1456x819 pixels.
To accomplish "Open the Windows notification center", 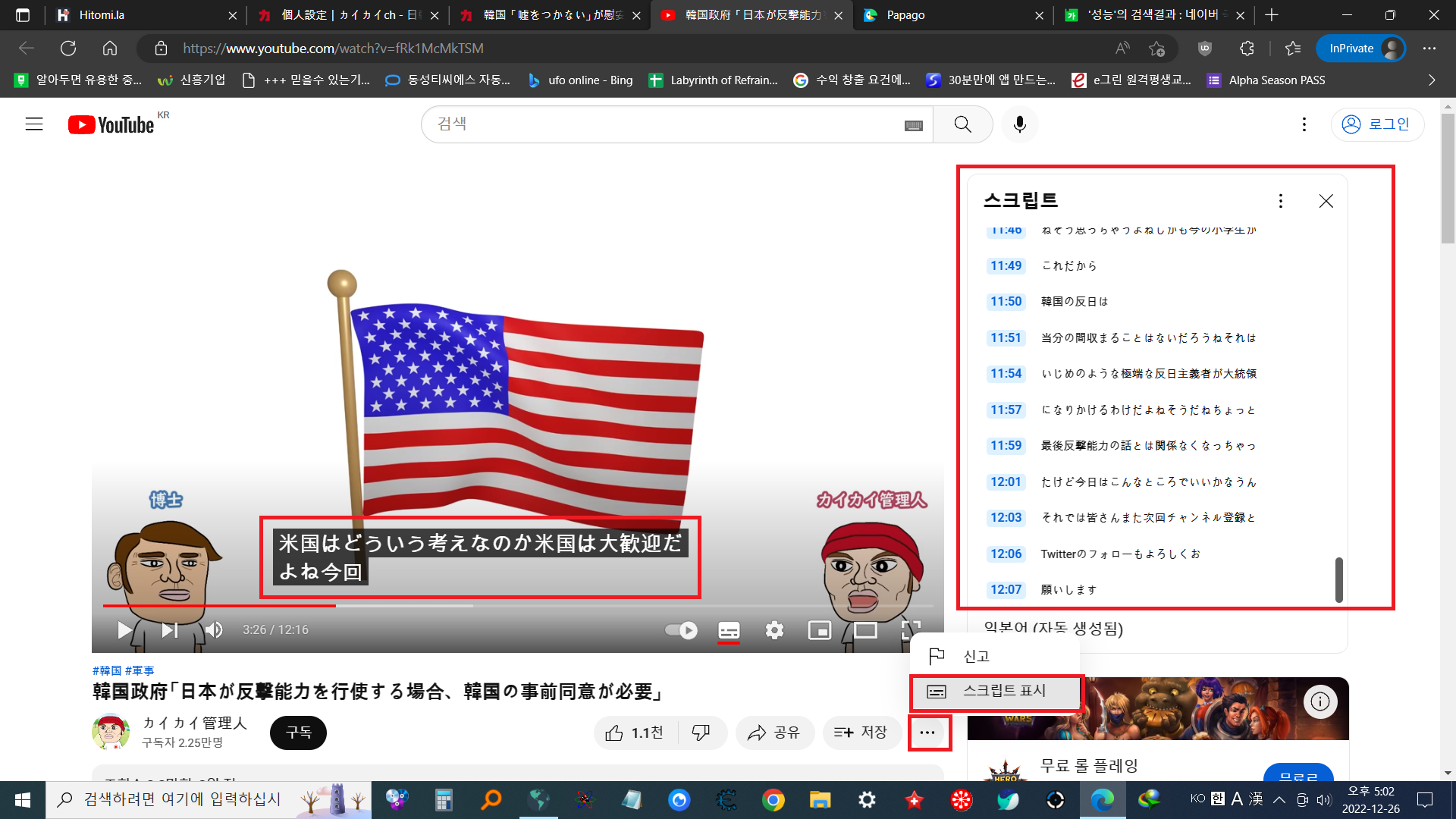I will (x=1425, y=799).
